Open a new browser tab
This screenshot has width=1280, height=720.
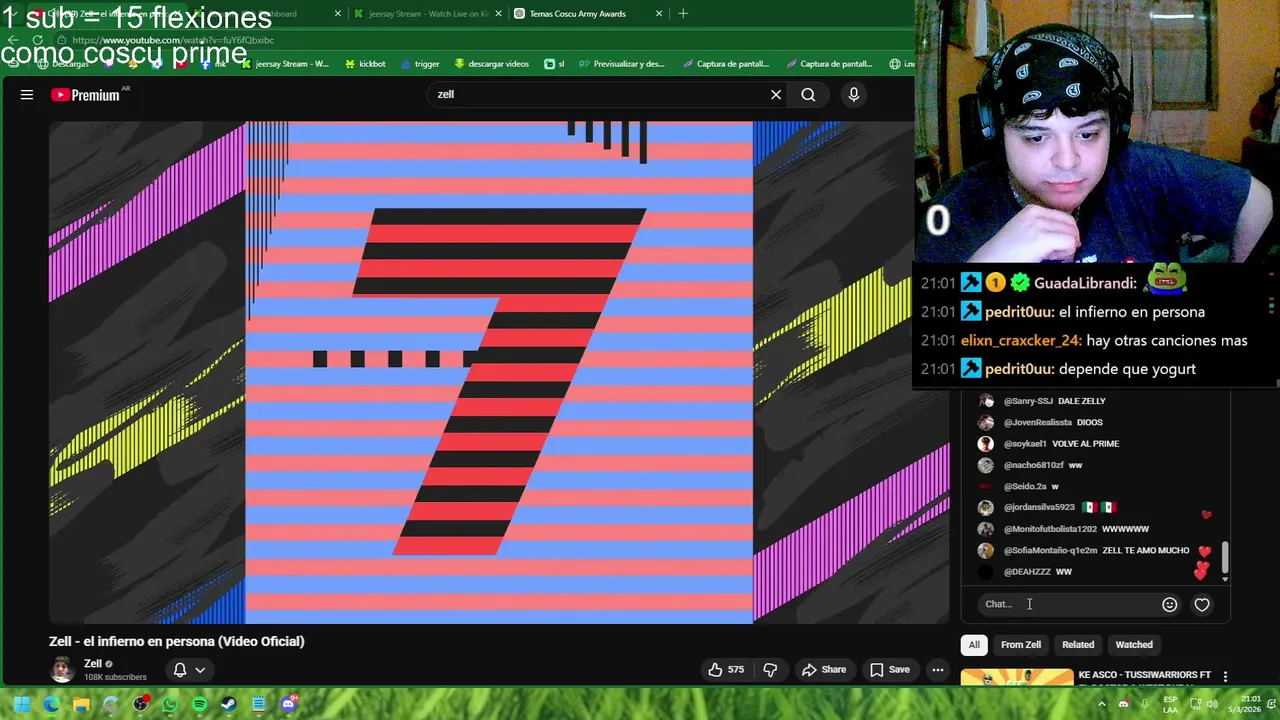683,14
